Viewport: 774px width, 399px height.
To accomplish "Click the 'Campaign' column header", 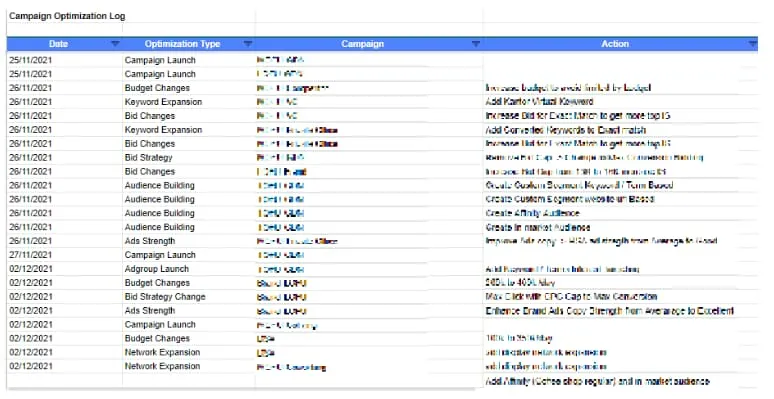I will [362, 44].
